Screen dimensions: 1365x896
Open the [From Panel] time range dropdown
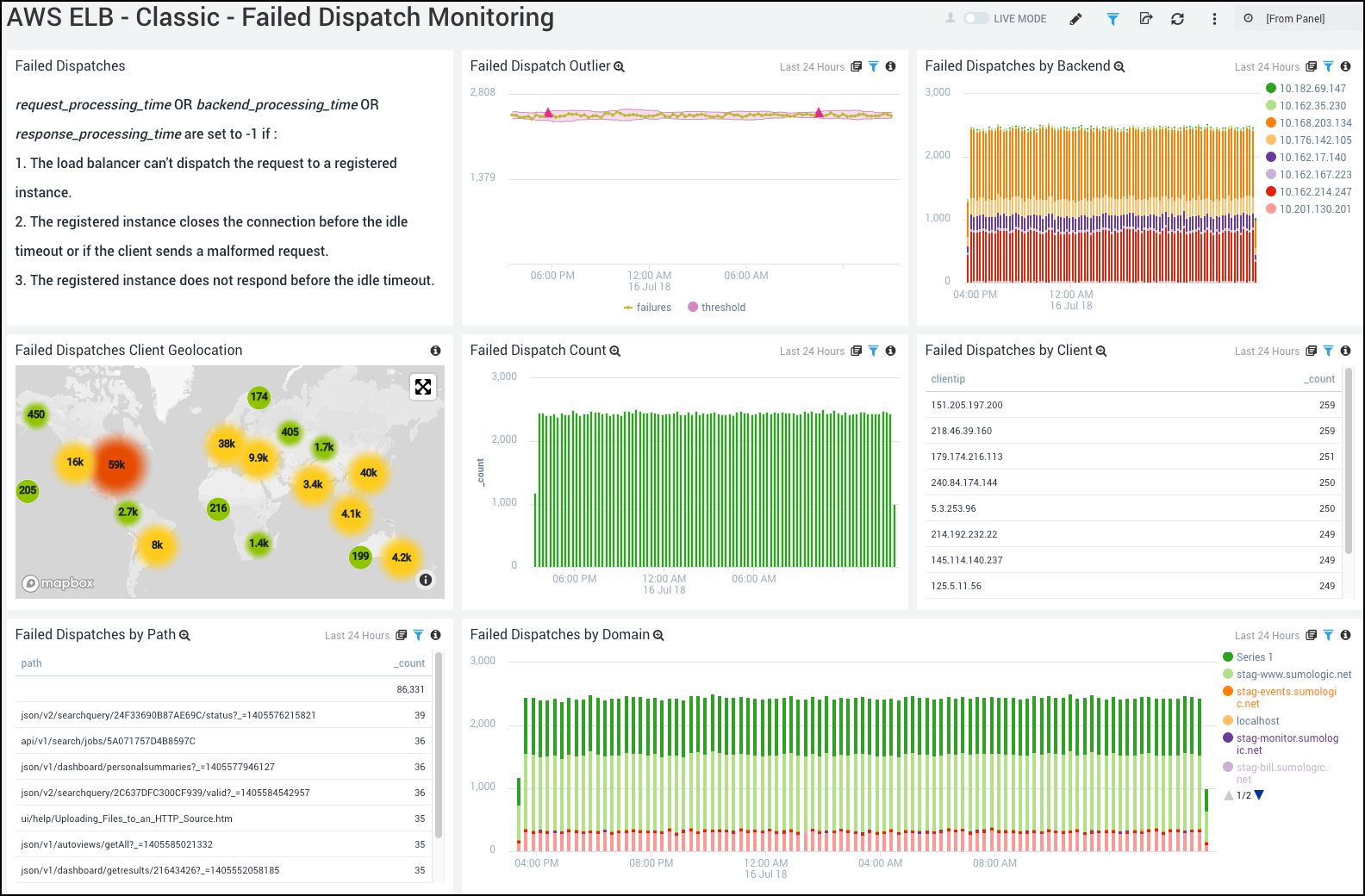[1294, 19]
